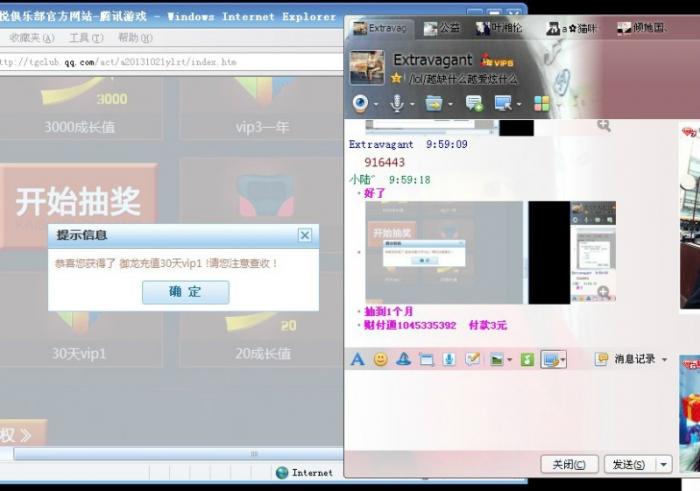
Task: Open the font settings 'A' icon
Action: coord(357,359)
